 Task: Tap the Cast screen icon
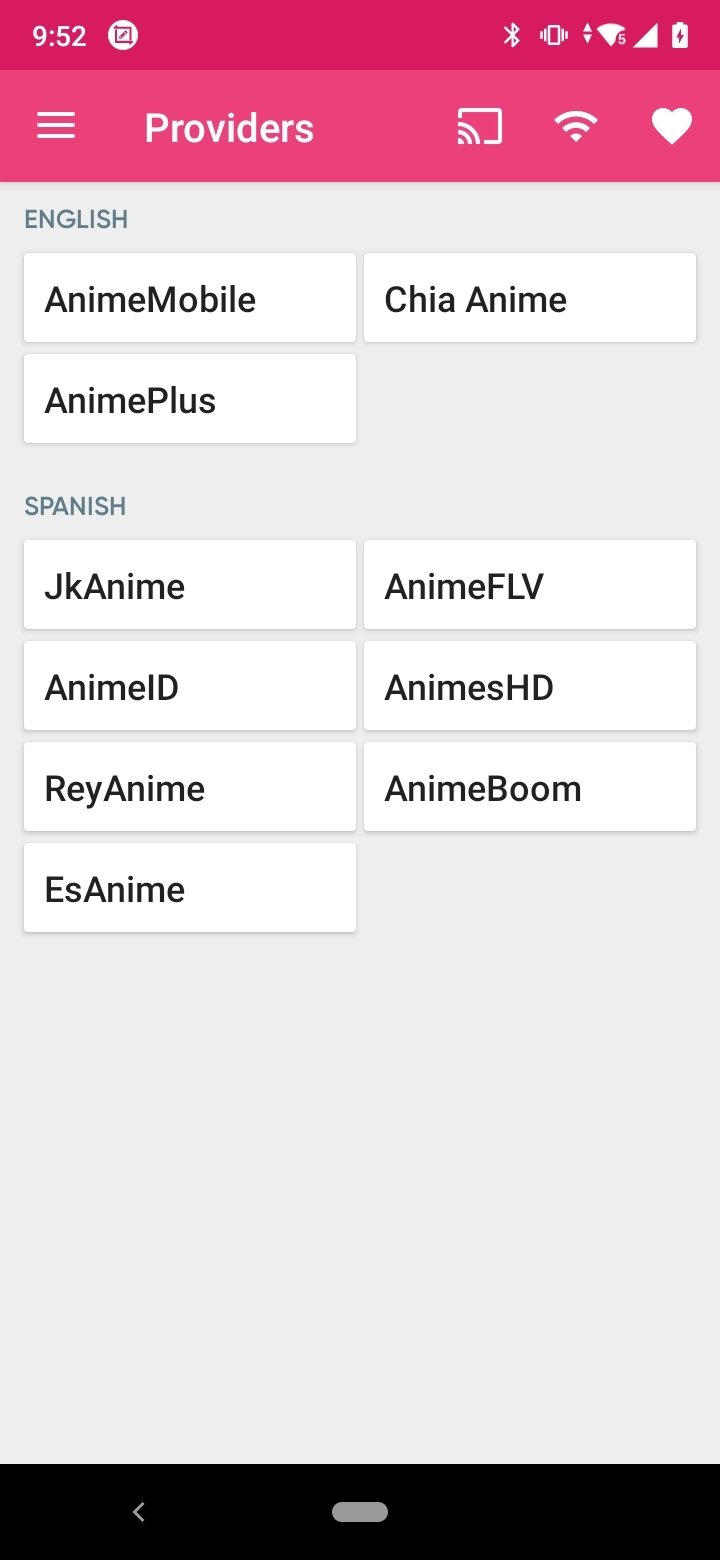(479, 127)
